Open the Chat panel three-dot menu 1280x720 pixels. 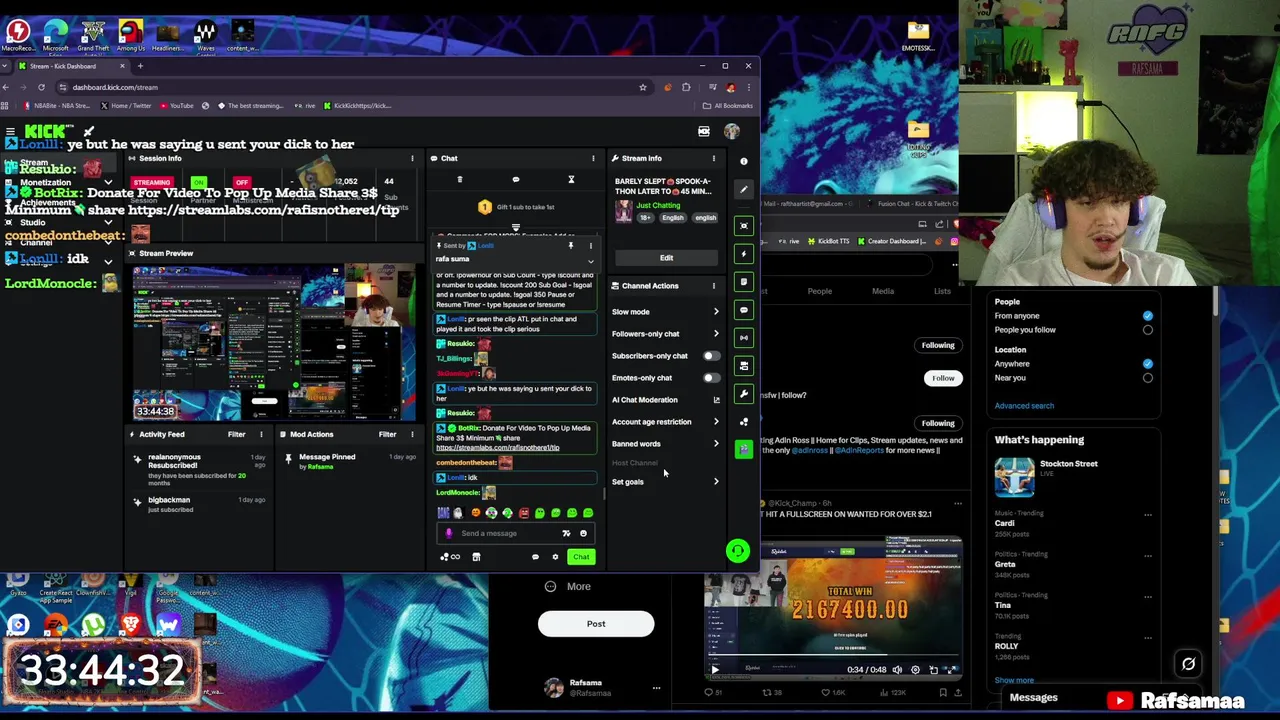click(x=593, y=158)
